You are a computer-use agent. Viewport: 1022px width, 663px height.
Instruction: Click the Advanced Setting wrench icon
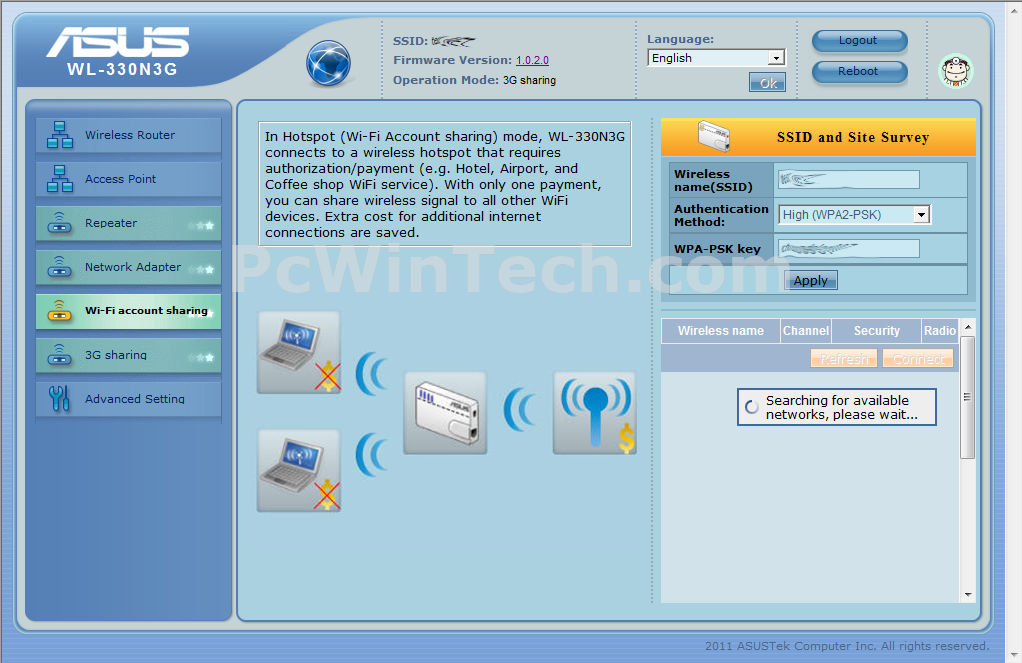pyautogui.click(x=59, y=398)
